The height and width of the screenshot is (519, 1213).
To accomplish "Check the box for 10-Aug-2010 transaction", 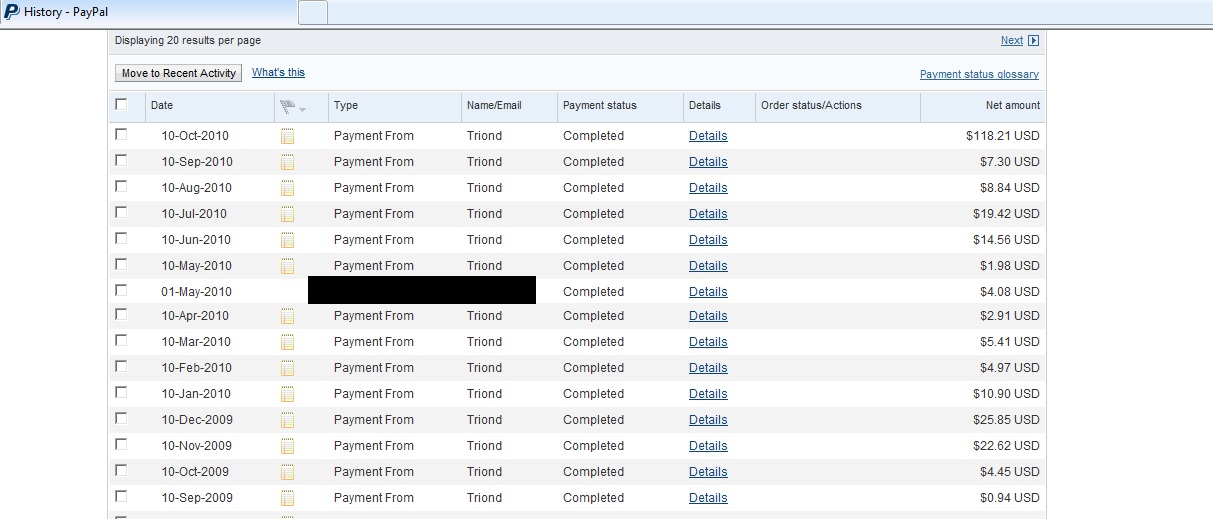I will [121, 186].
